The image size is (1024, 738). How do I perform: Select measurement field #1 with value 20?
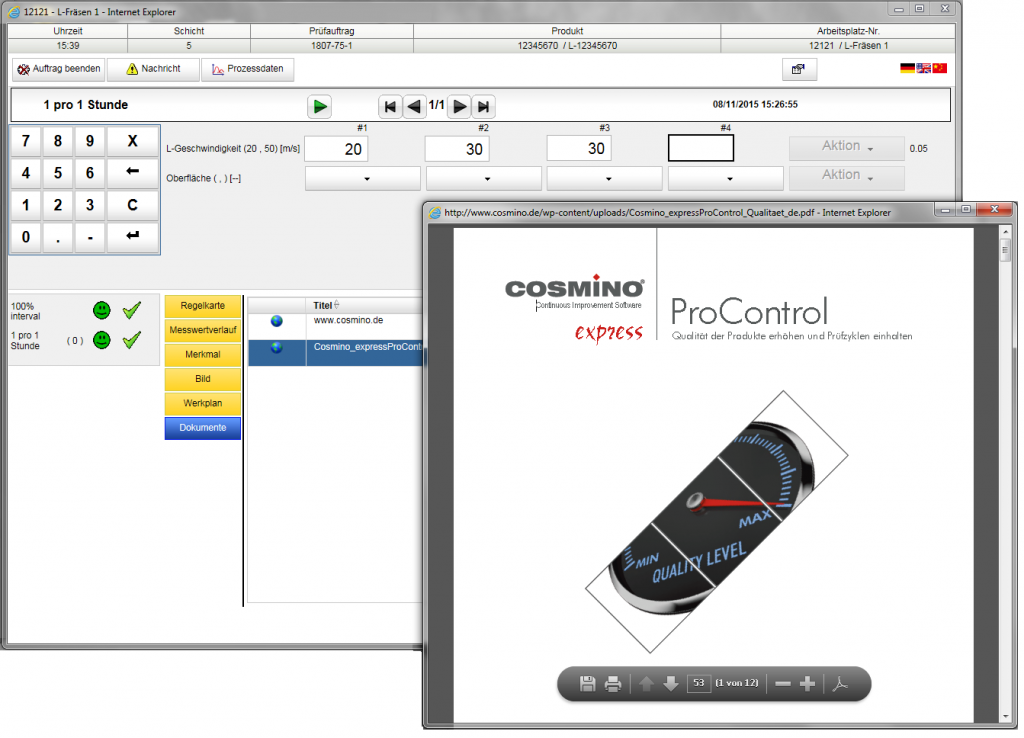(x=336, y=149)
